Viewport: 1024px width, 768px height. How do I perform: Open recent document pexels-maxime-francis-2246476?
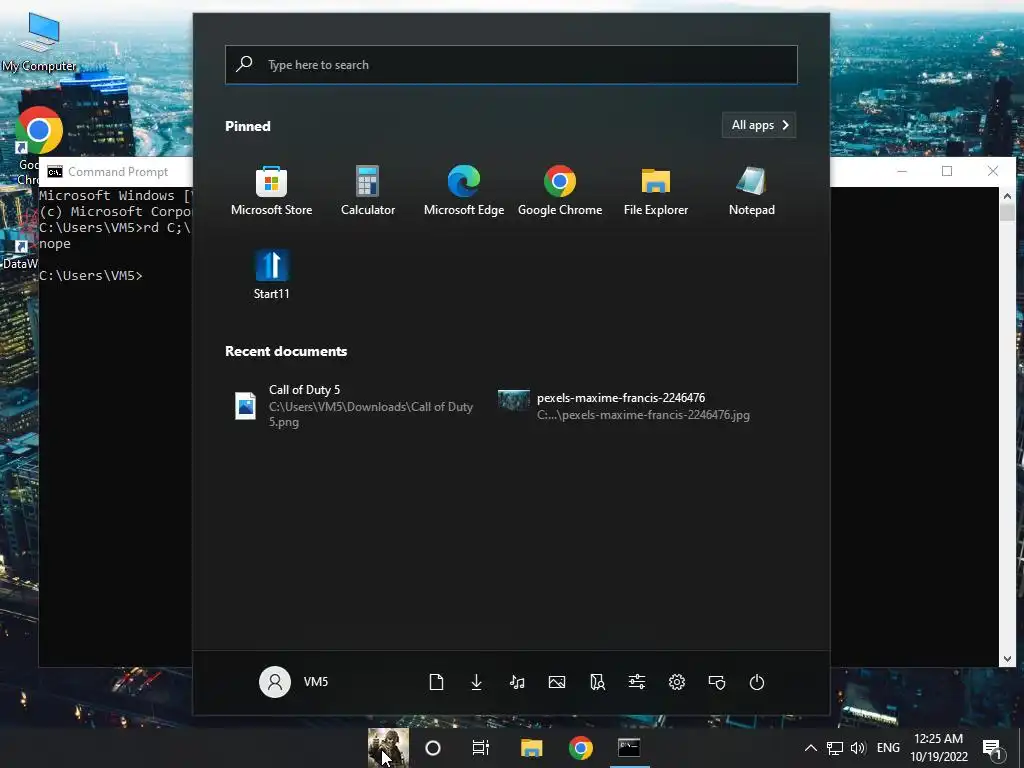point(624,406)
